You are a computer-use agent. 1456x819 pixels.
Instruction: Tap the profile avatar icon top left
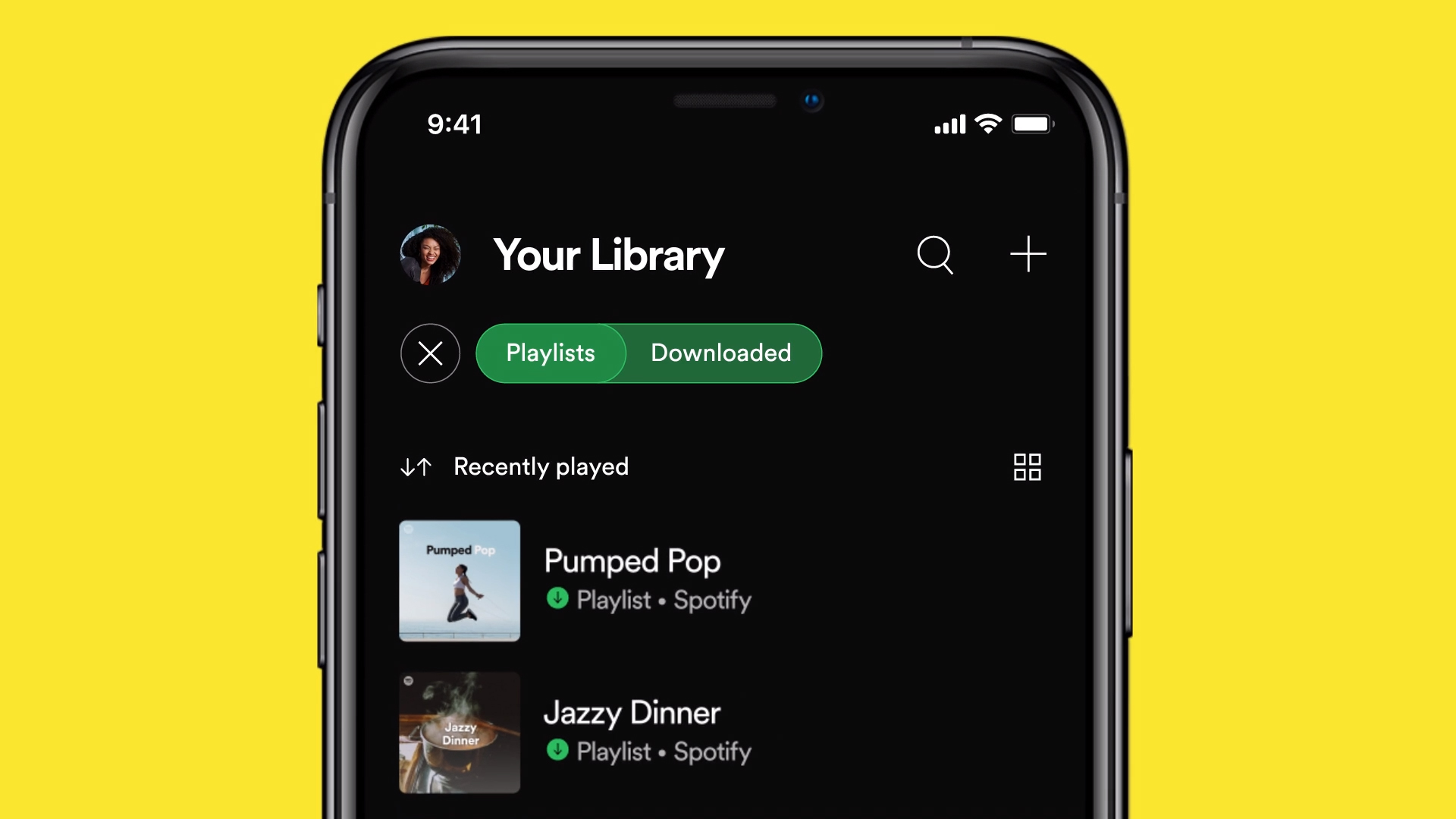[x=432, y=254]
